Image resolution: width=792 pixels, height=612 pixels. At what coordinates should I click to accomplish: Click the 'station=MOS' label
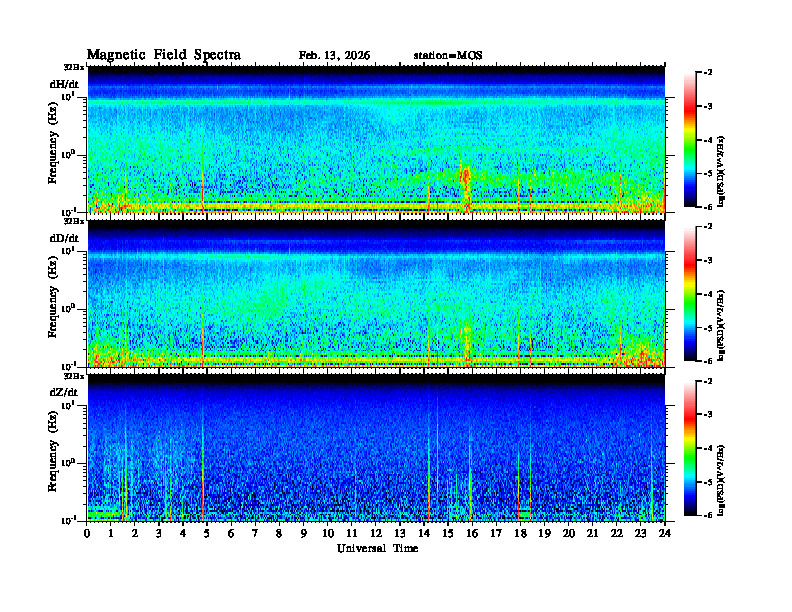(x=448, y=56)
